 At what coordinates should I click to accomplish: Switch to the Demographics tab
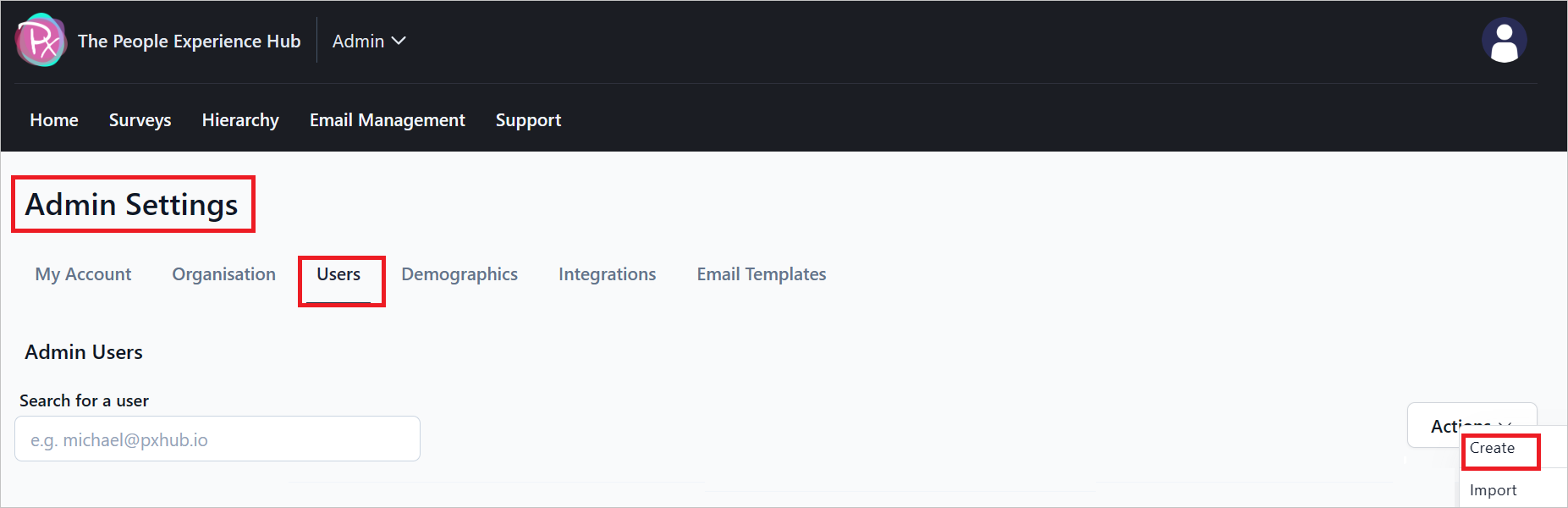coord(459,274)
